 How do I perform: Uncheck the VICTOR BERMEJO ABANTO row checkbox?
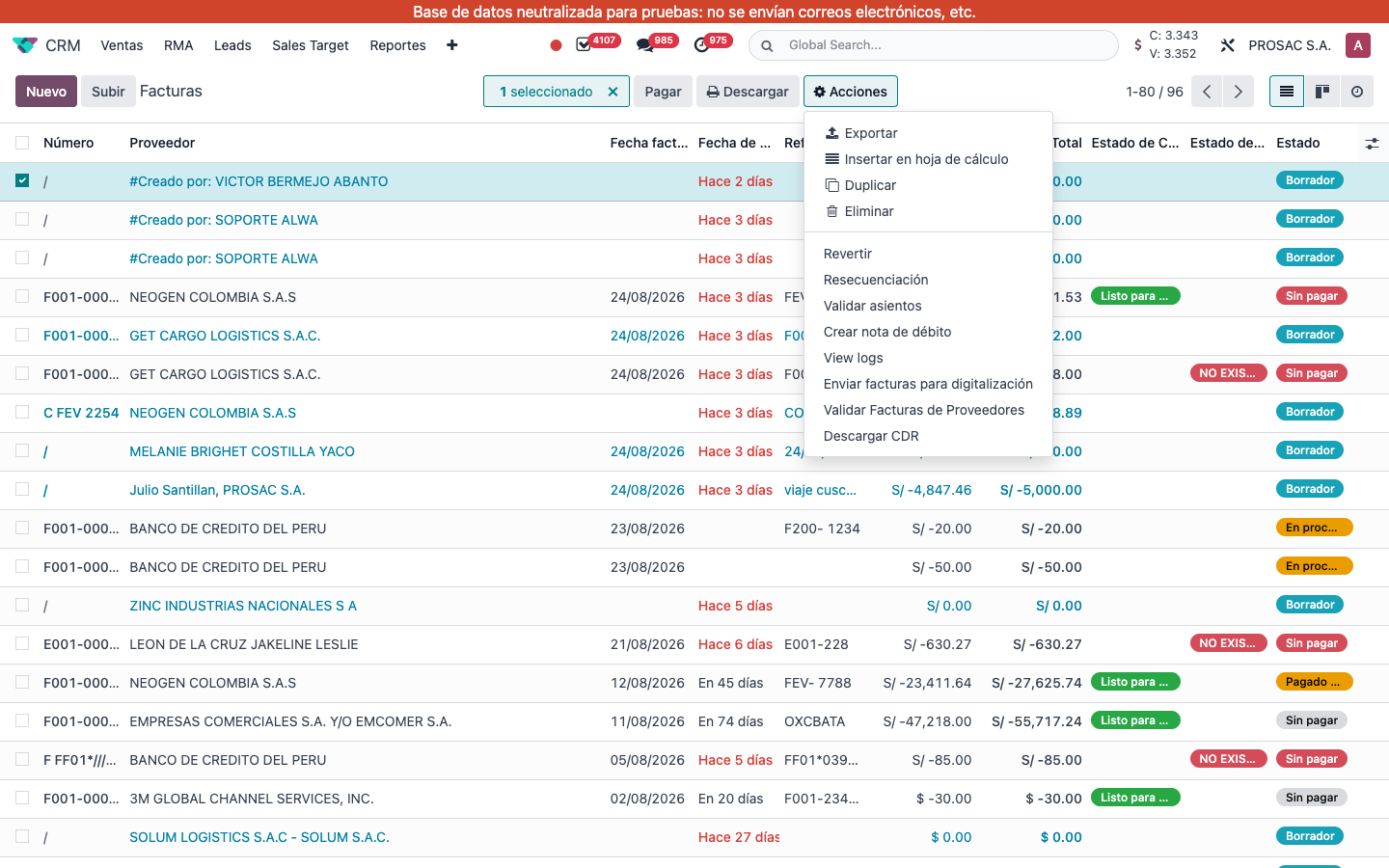pos(22,180)
